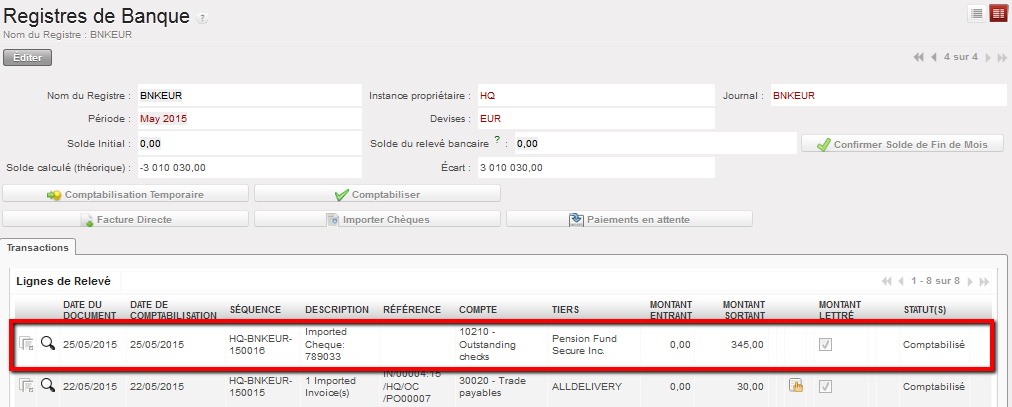Click Importer Chèques button

(378, 219)
